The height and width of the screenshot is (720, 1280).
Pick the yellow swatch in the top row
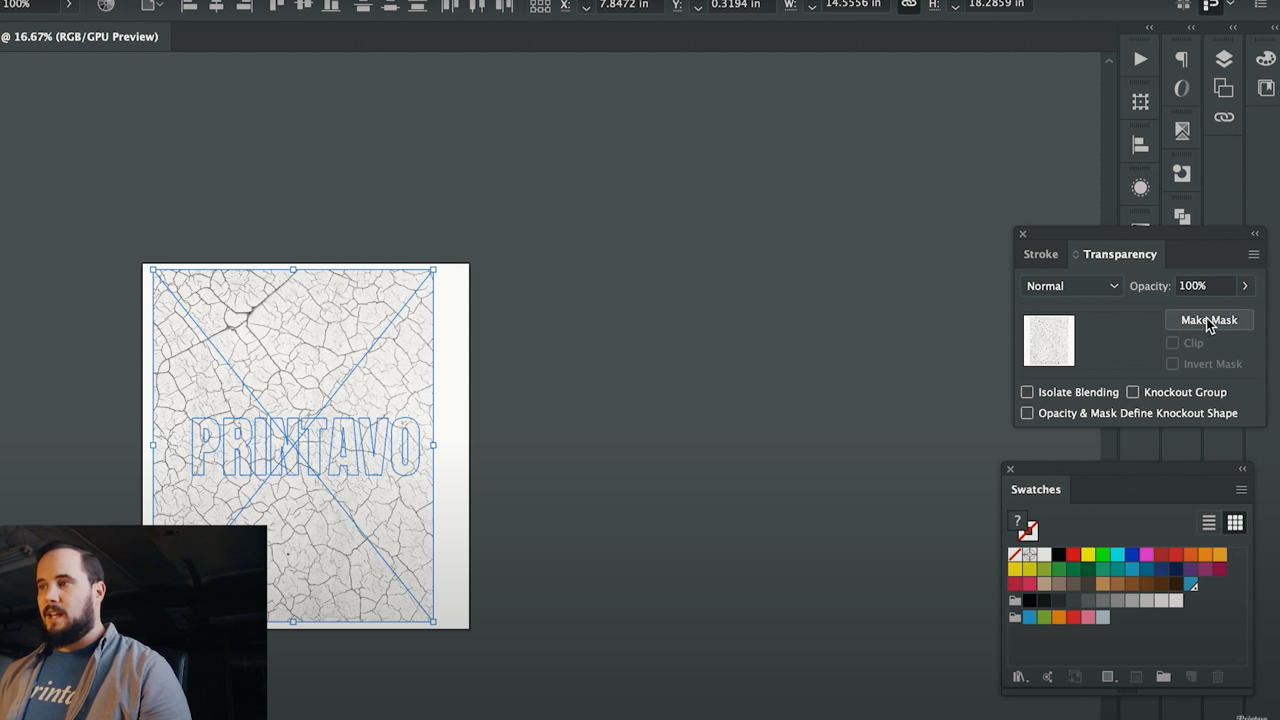coord(1088,554)
